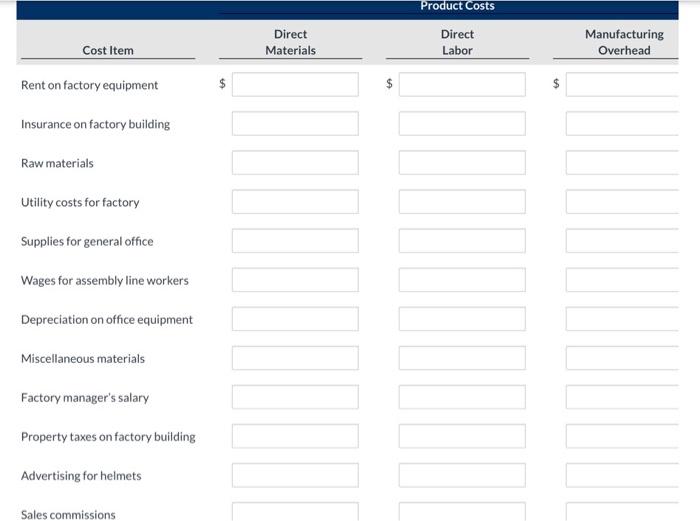Image resolution: width=700 pixels, height=521 pixels.
Task: Click the 'Direct Materials' column header
Action: (291, 42)
